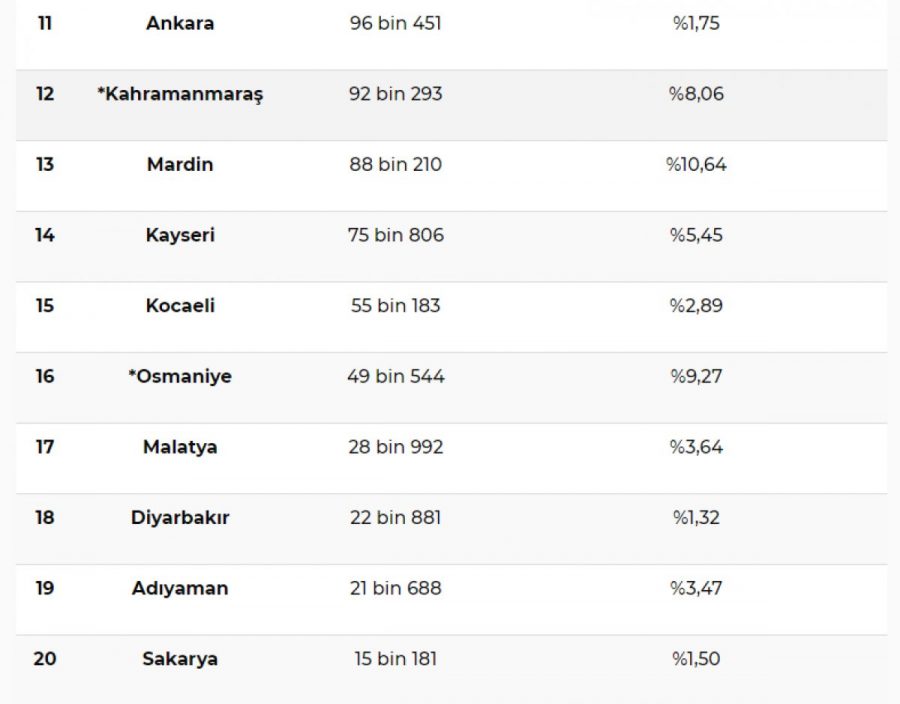
Task: Select the *Osmaniye city label
Action: coord(180,377)
